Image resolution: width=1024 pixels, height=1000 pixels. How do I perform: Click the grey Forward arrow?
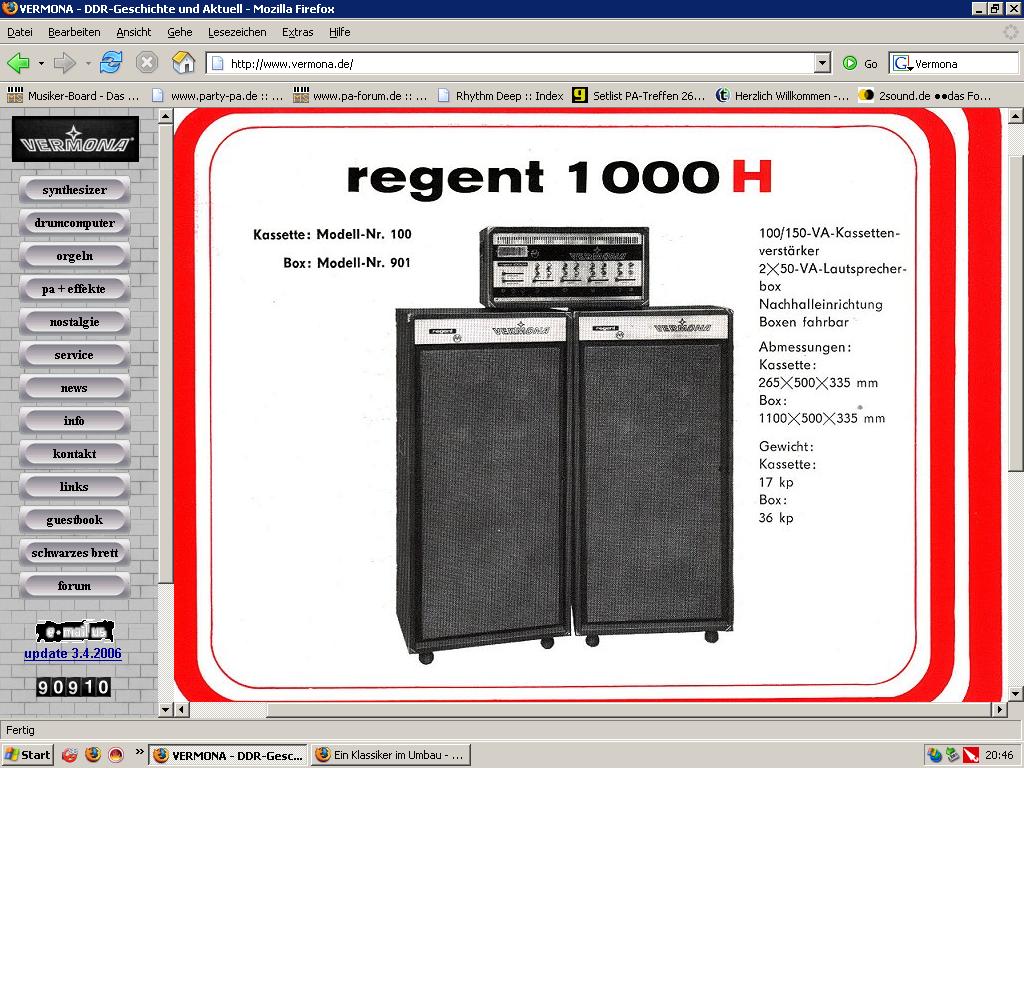click(x=65, y=63)
